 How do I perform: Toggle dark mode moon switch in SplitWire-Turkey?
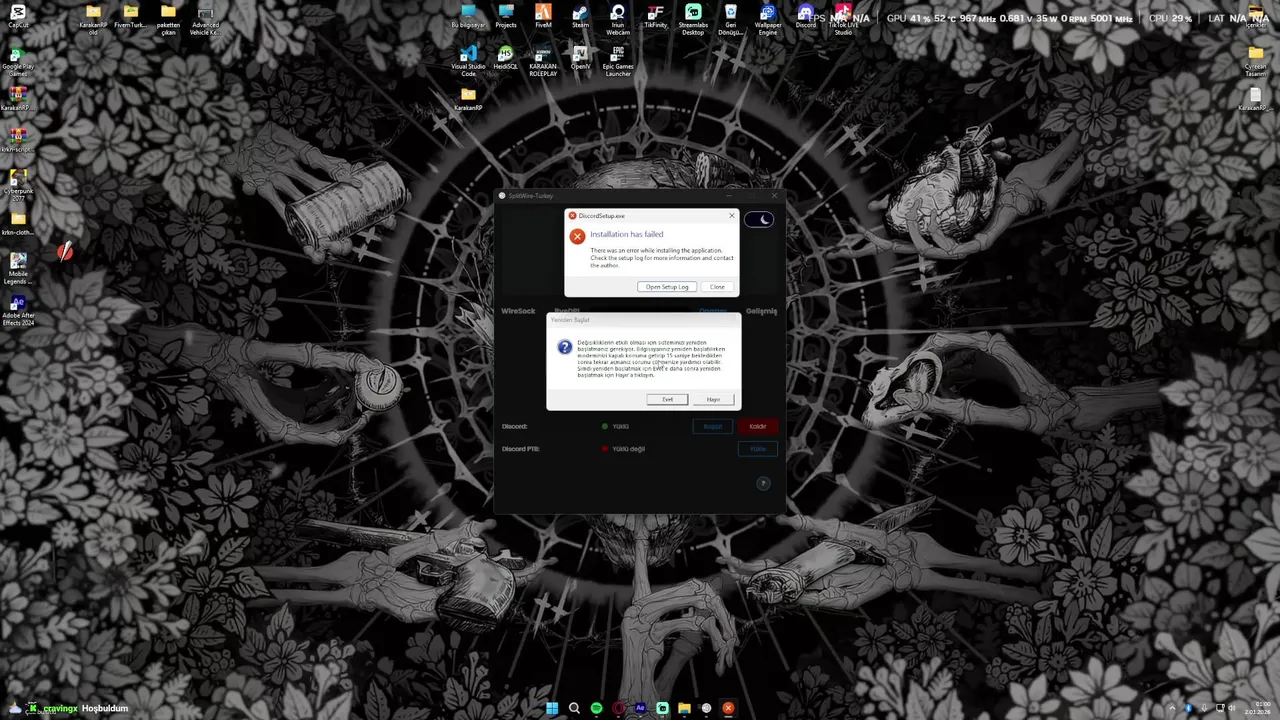point(759,220)
